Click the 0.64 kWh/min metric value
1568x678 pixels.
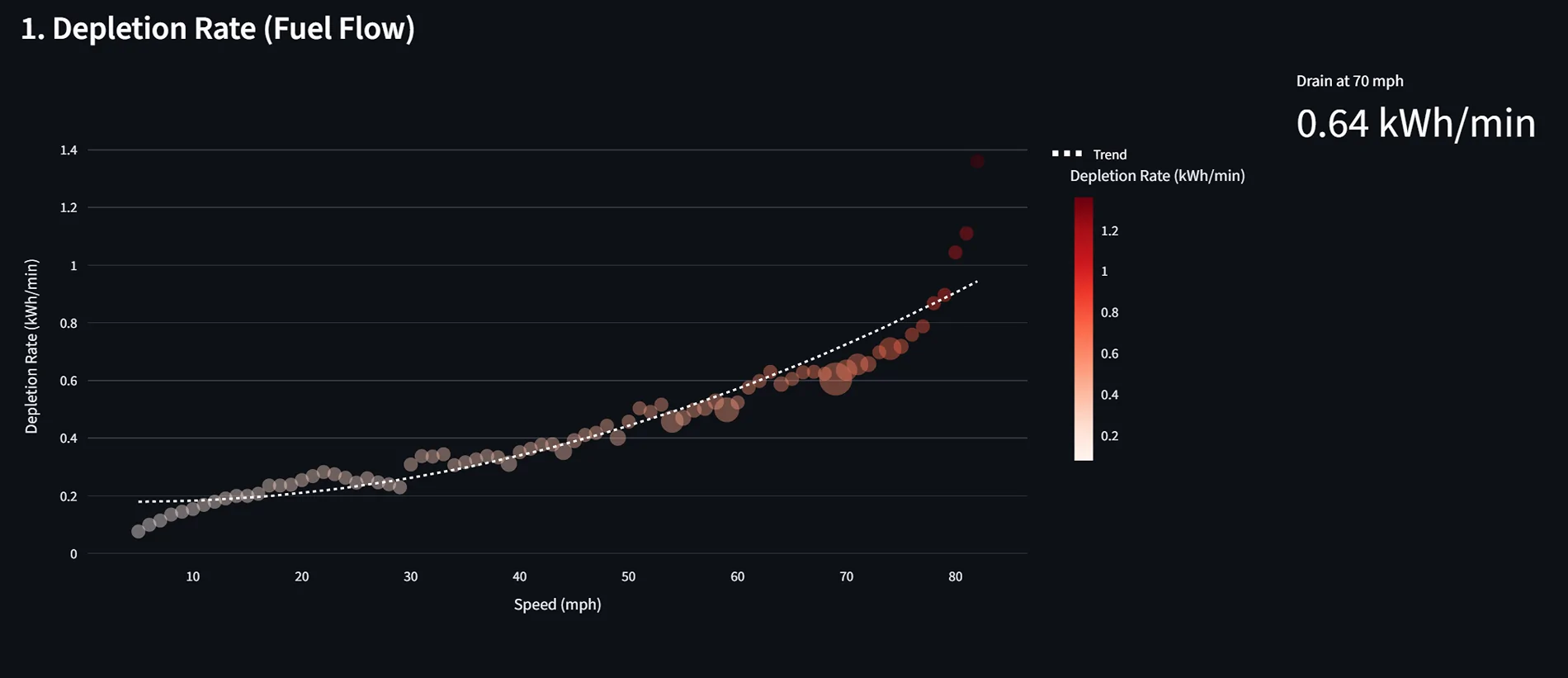pyautogui.click(x=1415, y=124)
